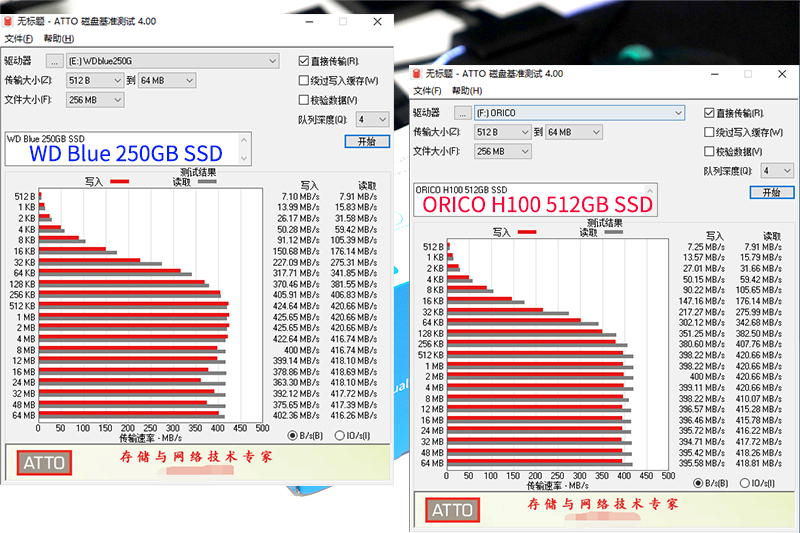Uncheck 直接传输(R) in ORICO window
The image size is (800, 533).
pyautogui.click(x=709, y=113)
